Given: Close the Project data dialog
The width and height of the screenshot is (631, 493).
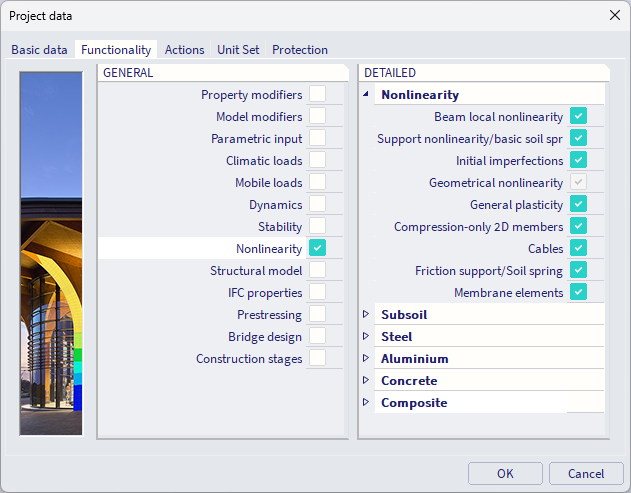Looking at the screenshot, I should click(x=614, y=15).
